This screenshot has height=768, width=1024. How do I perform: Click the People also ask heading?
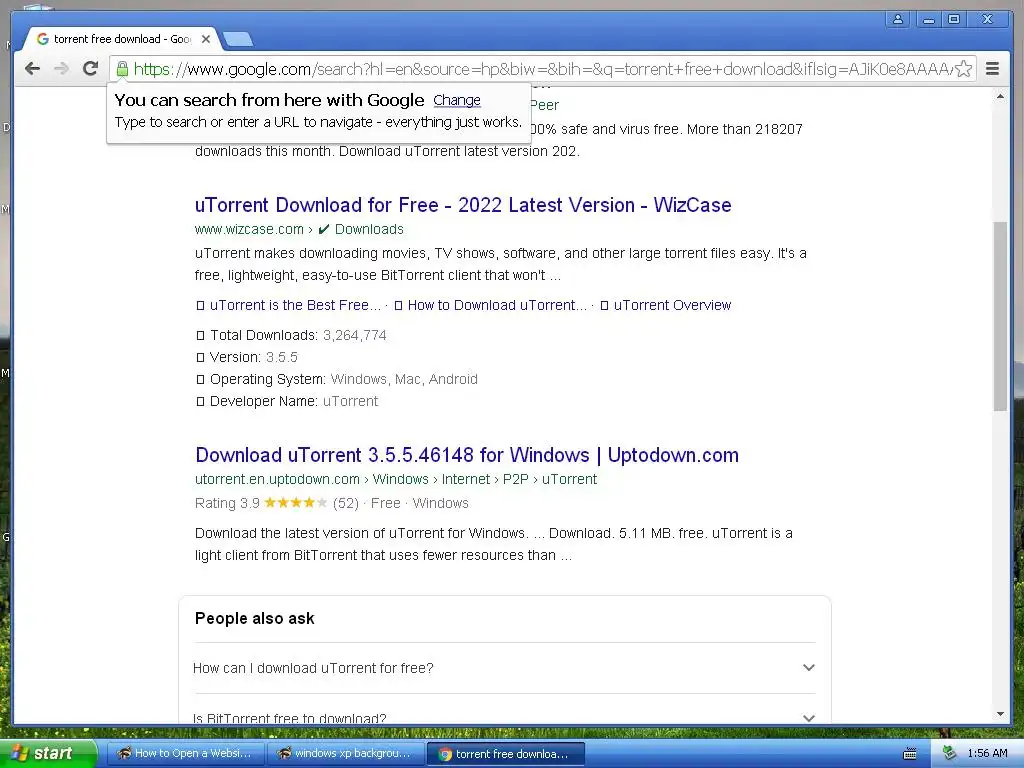click(255, 618)
